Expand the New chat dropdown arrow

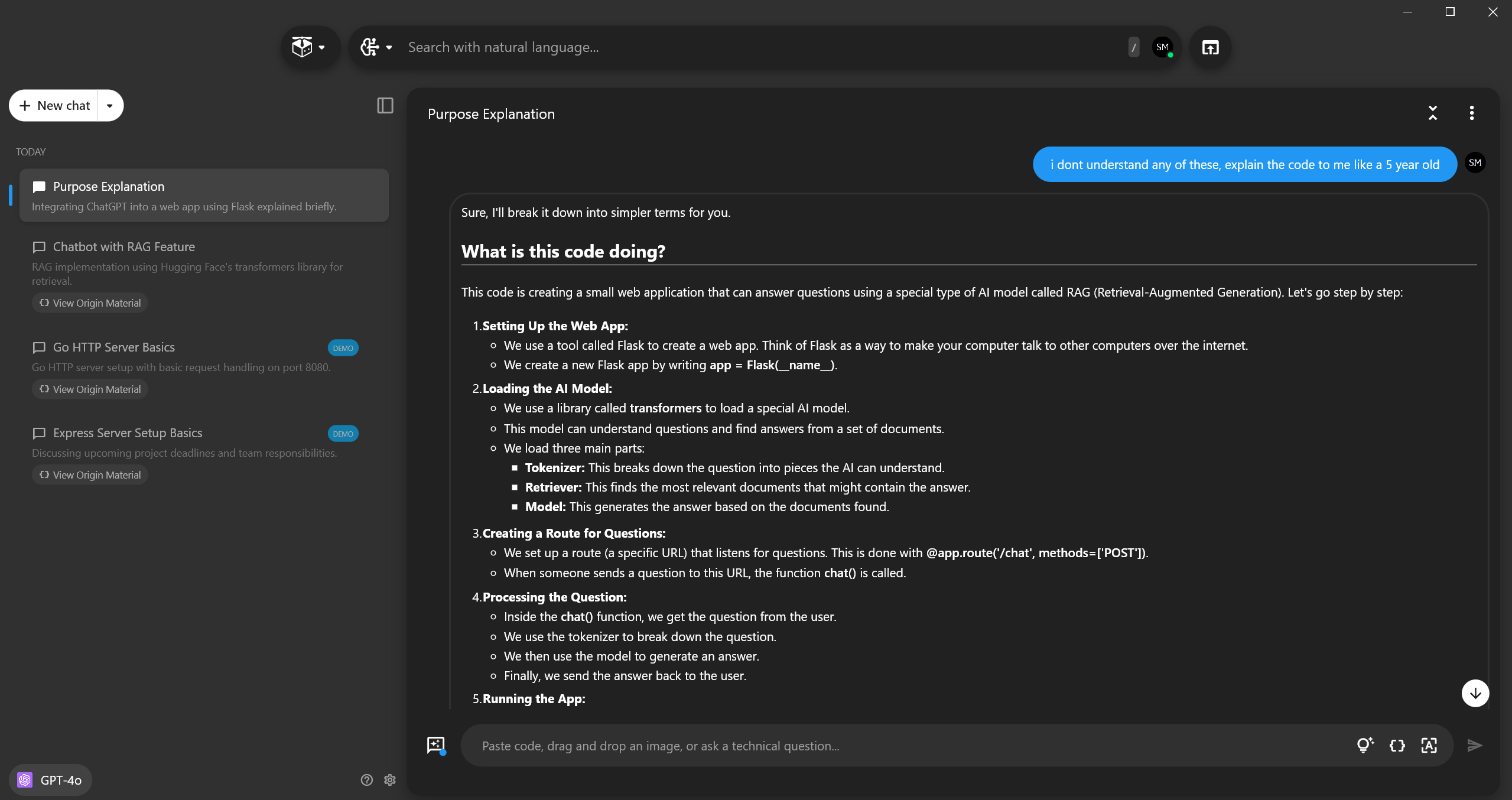110,106
